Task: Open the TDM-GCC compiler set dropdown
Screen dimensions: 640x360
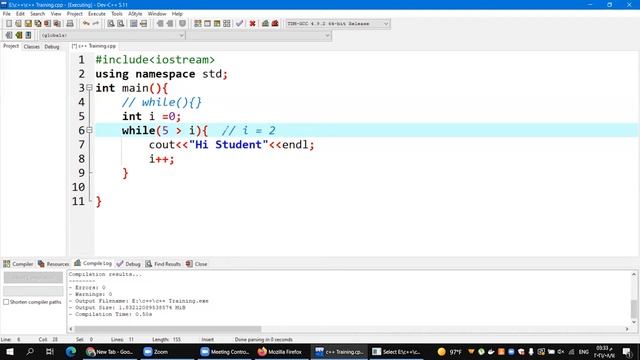Action: click(337, 24)
